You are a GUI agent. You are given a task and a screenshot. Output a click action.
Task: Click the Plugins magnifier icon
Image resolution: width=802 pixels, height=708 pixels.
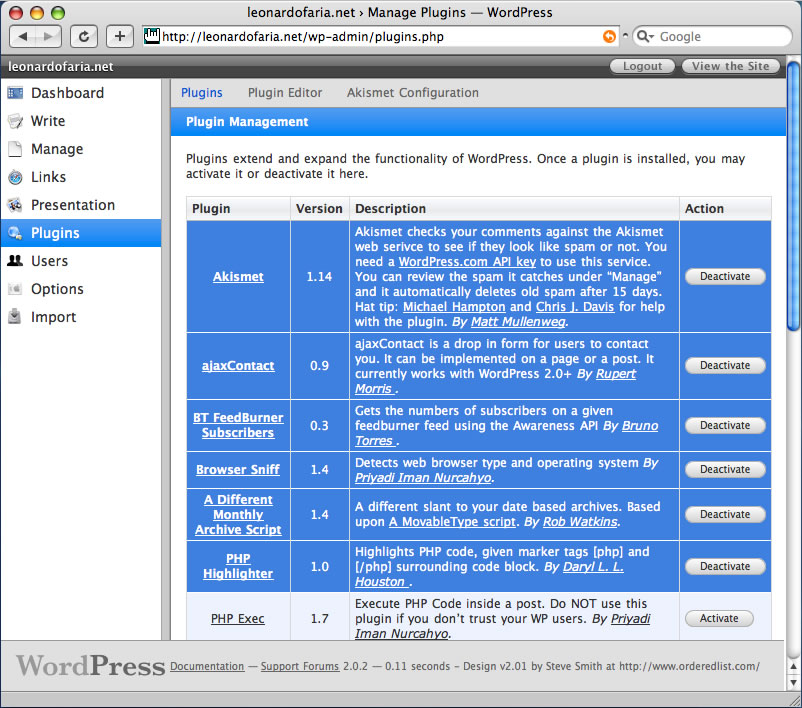[x=15, y=233]
